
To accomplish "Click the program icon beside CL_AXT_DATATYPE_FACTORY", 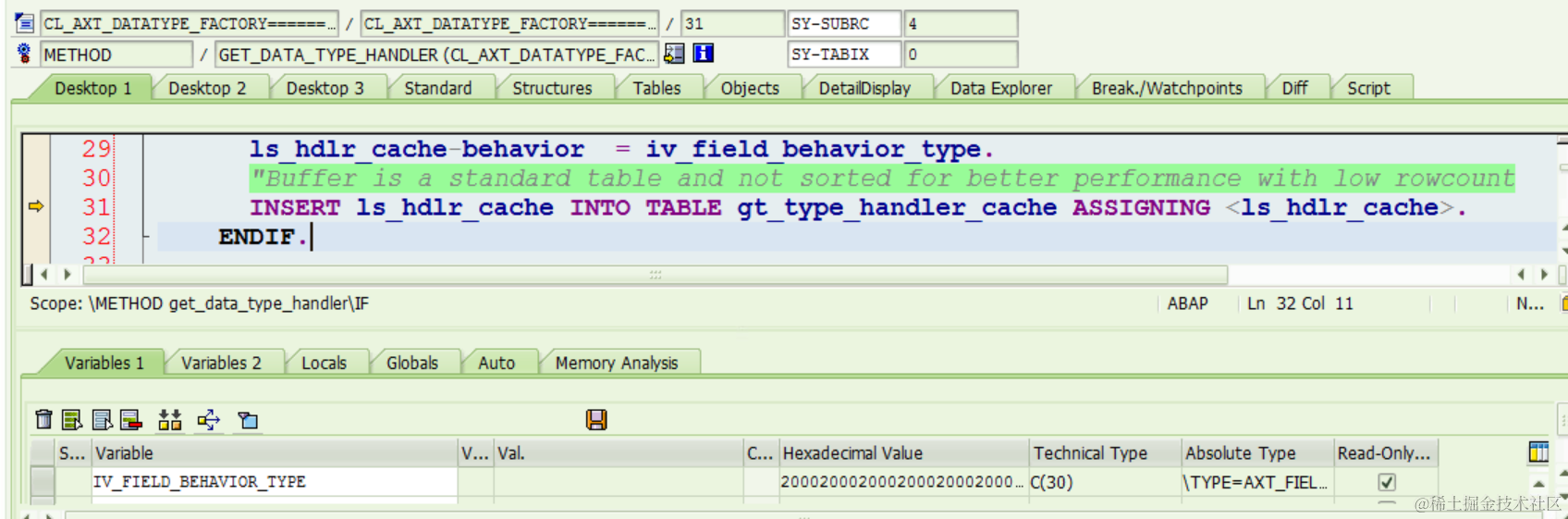I will (x=25, y=23).
